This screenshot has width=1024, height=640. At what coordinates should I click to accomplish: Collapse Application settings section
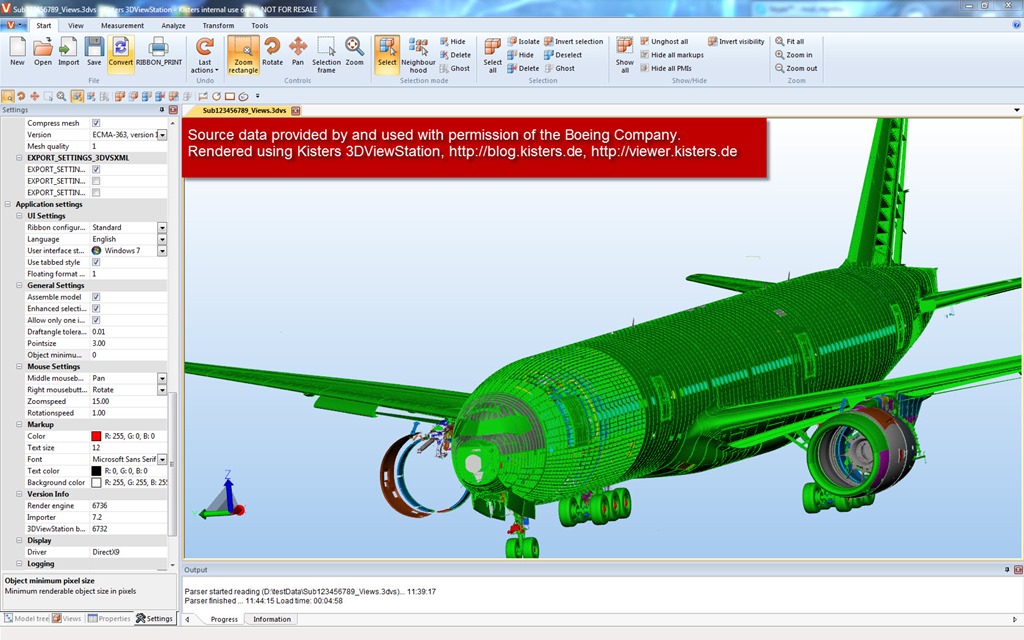pyautogui.click(x=8, y=204)
